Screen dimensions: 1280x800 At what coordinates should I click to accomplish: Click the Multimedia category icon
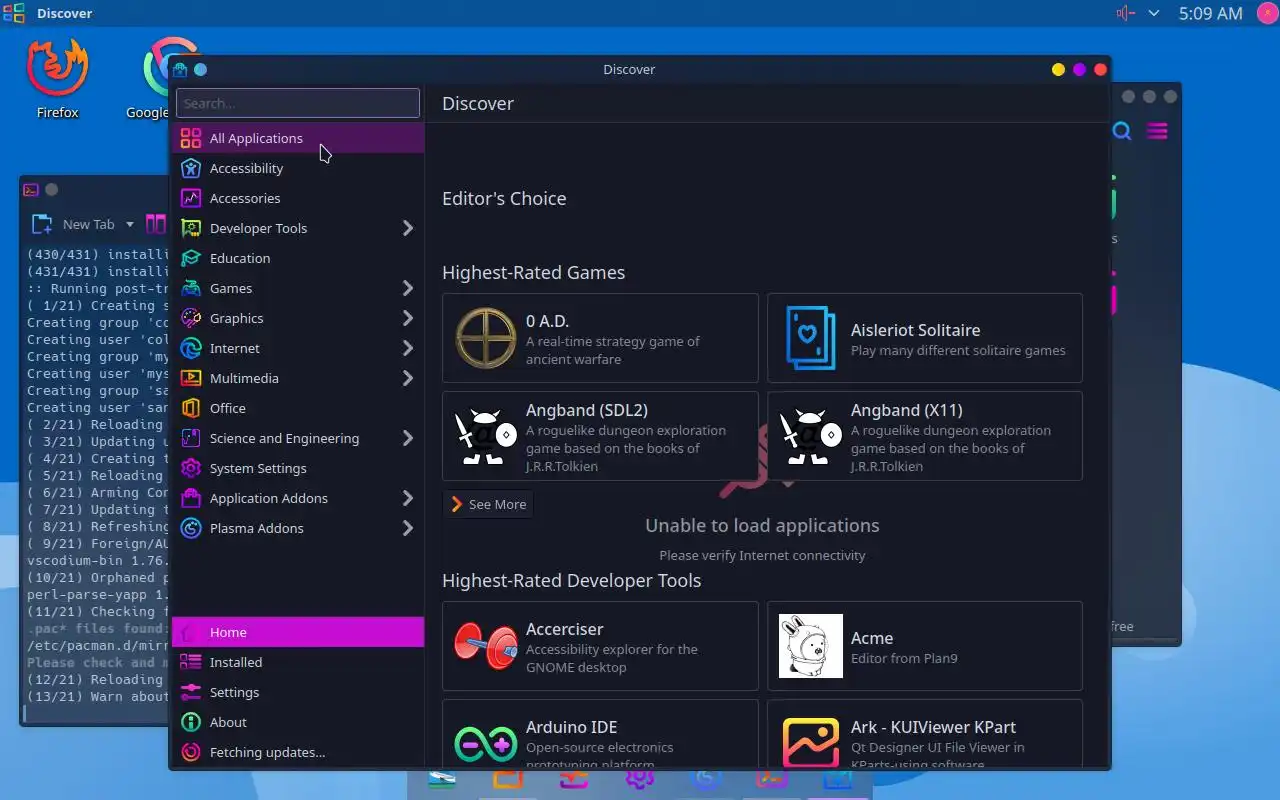[191, 378]
